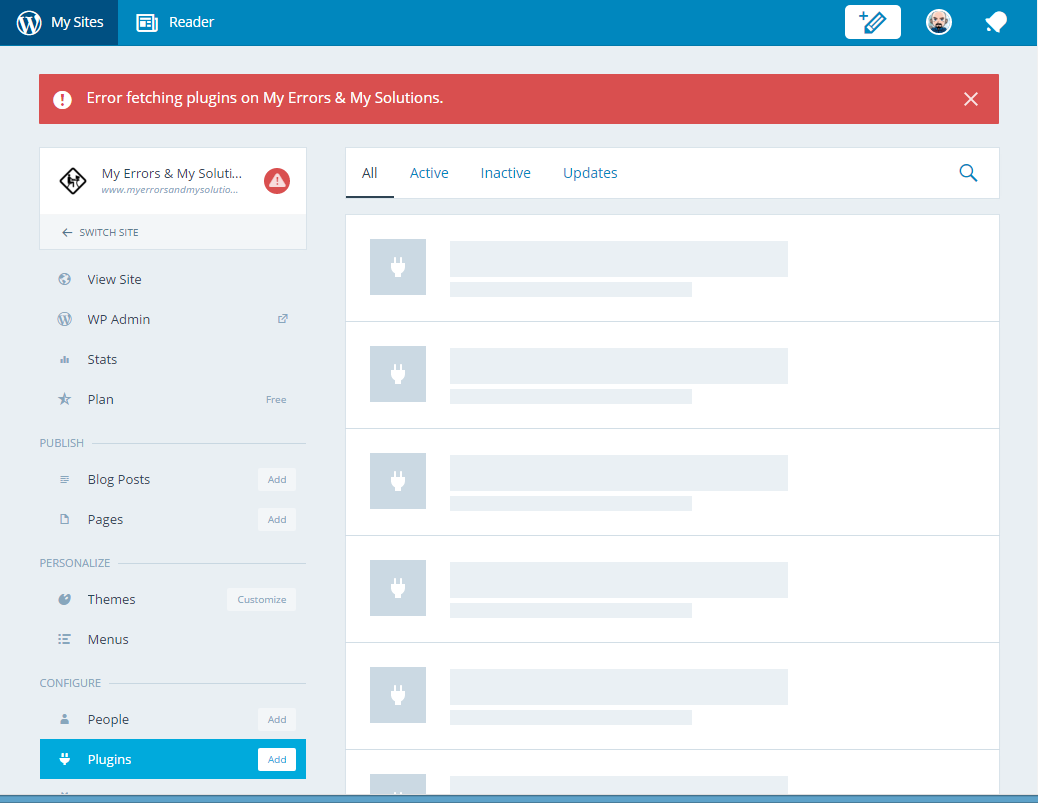This screenshot has height=803, width=1038.
Task: Add a new person
Action: click(277, 720)
